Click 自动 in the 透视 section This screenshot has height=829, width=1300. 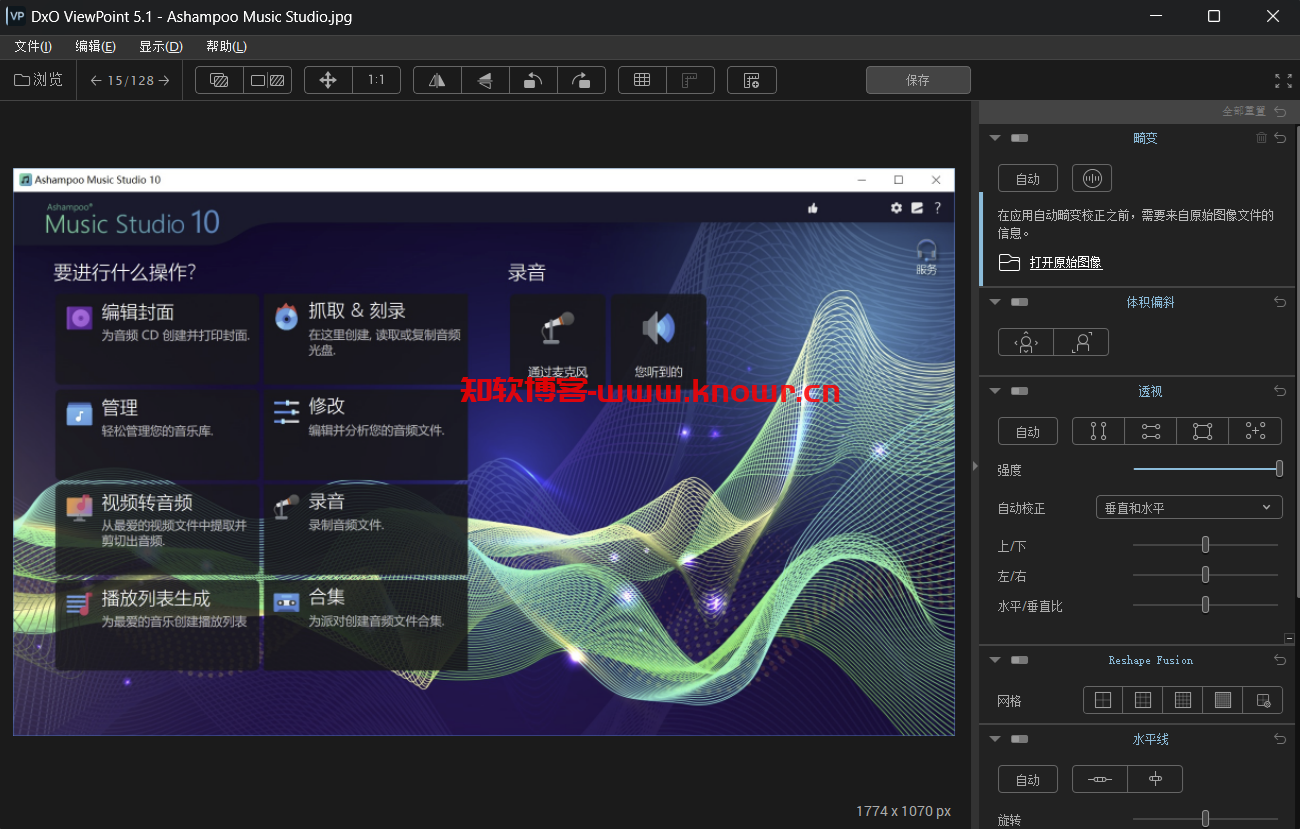(x=1028, y=431)
